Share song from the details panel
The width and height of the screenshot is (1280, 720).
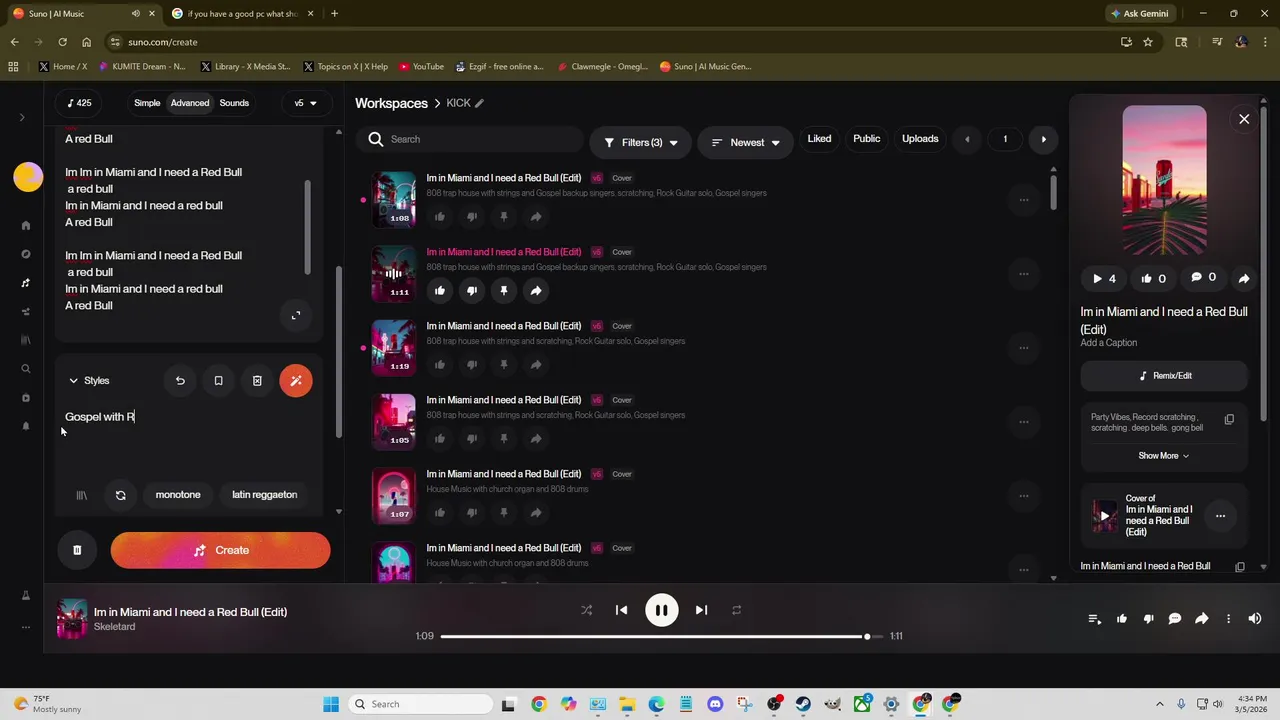point(1244,279)
